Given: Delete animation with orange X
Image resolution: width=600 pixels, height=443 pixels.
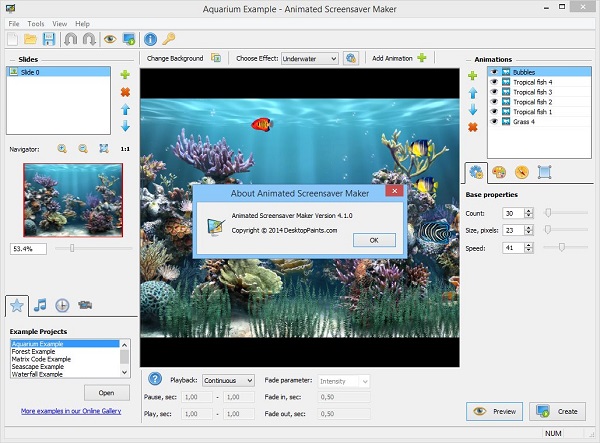Looking at the screenshot, I should (473, 127).
